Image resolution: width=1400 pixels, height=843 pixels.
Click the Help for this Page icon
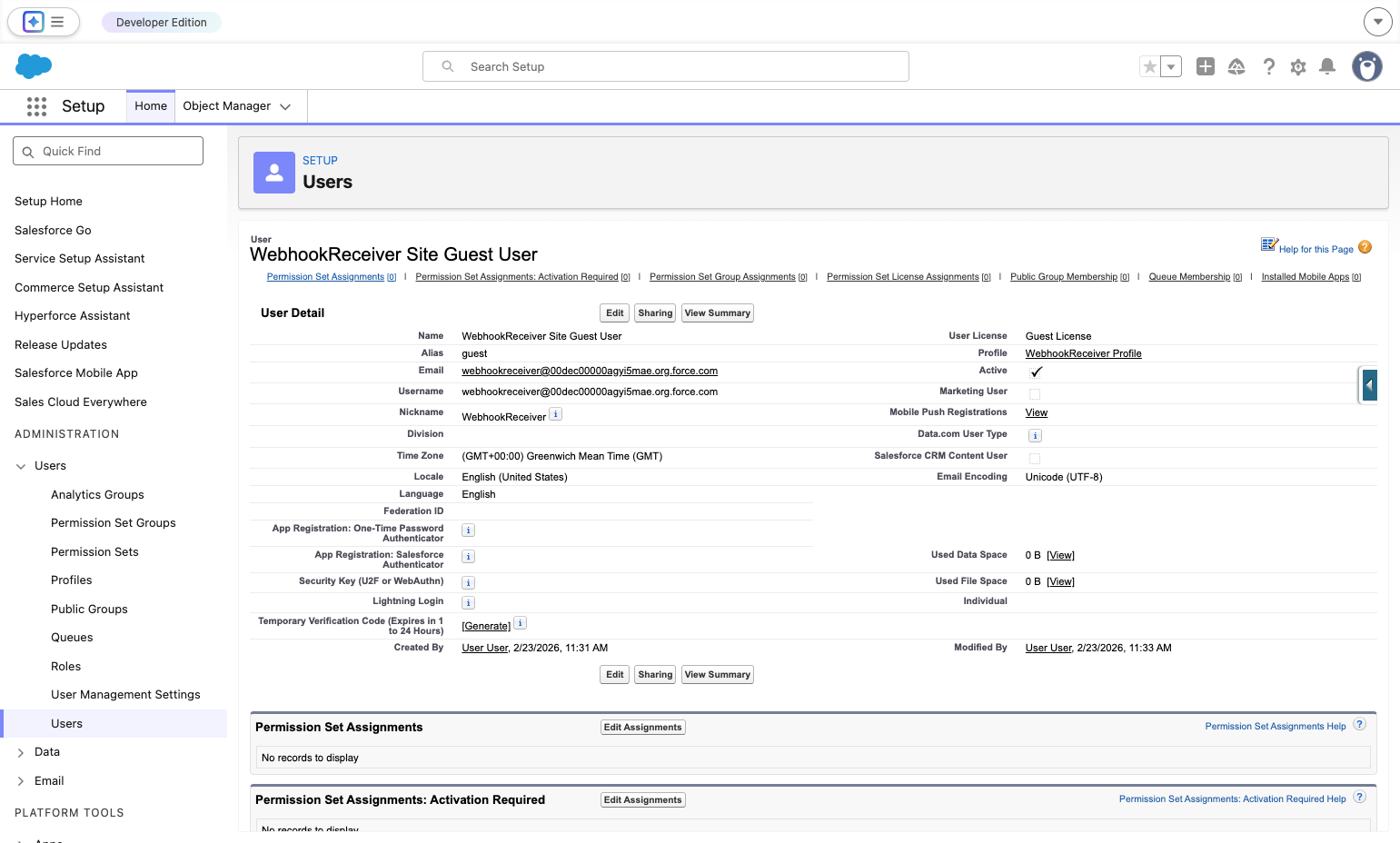(1365, 247)
